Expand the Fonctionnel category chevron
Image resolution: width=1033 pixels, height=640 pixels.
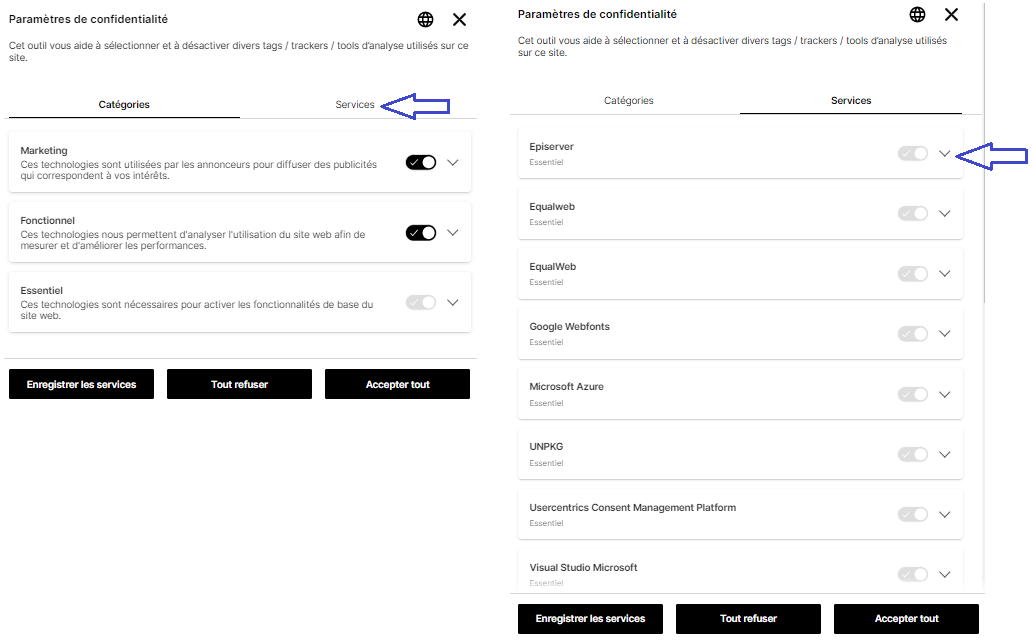[x=452, y=232]
